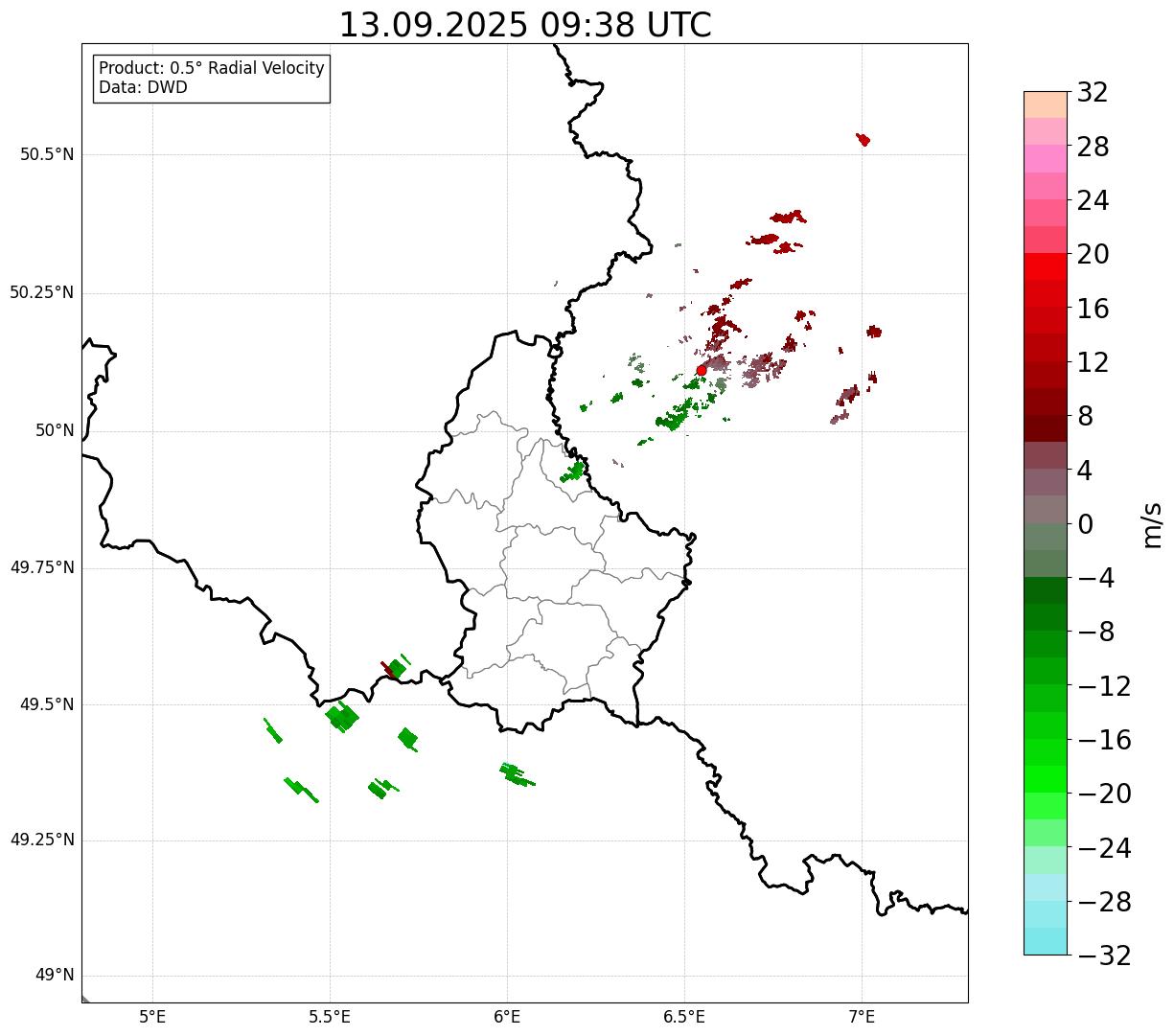Click the colorbar value 16
Screen dimensions: 1174x1036
click(x=1093, y=309)
